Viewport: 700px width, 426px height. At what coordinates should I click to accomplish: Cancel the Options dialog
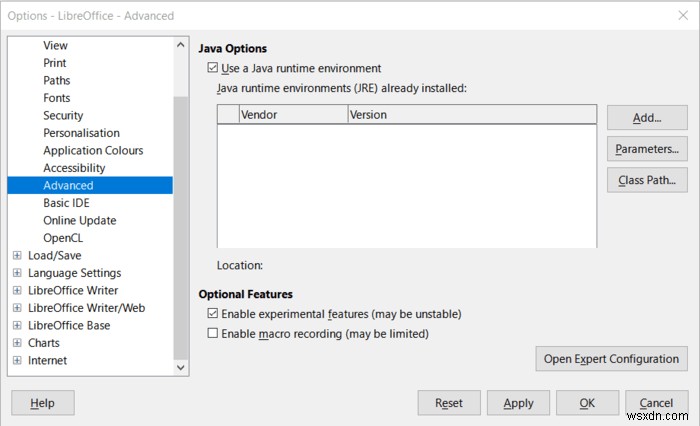656,403
